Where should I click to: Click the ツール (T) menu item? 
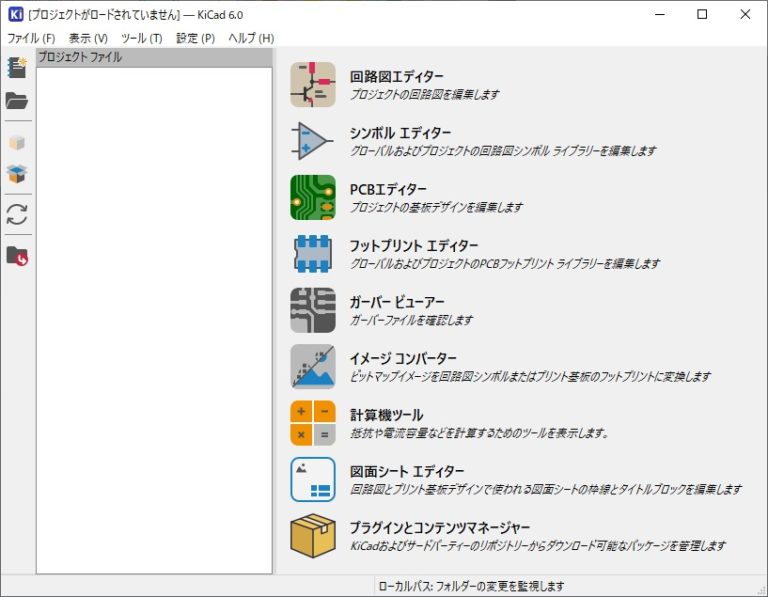click(x=141, y=38)
